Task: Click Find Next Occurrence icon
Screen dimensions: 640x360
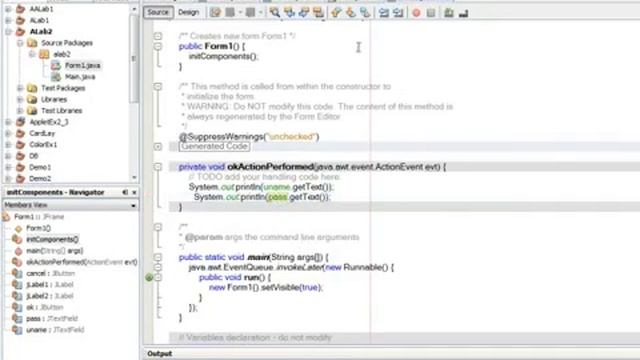Action: (304, 13)
